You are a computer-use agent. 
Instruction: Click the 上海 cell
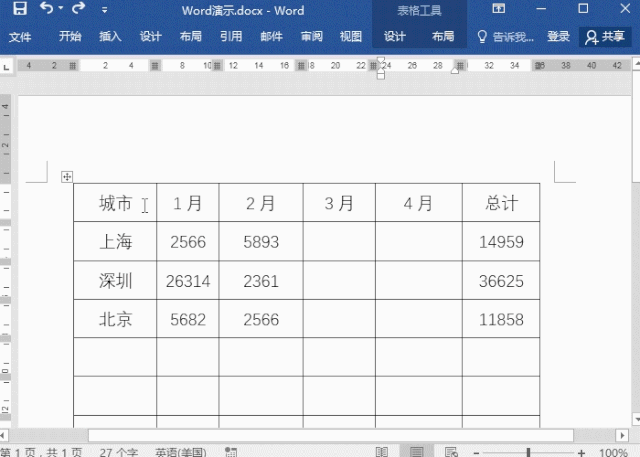point(115,242)
